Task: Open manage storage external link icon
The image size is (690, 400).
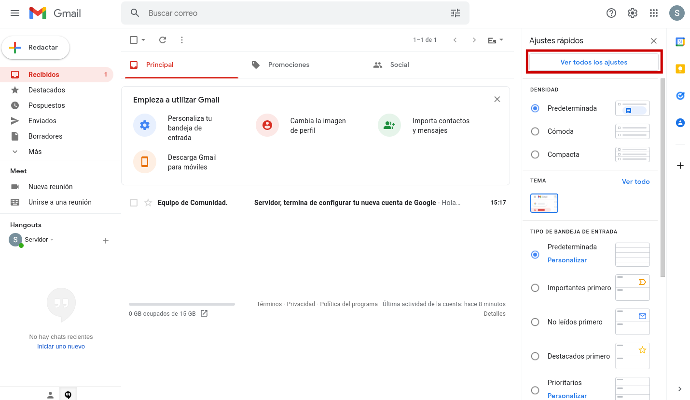Action: [x=204, y=314]
